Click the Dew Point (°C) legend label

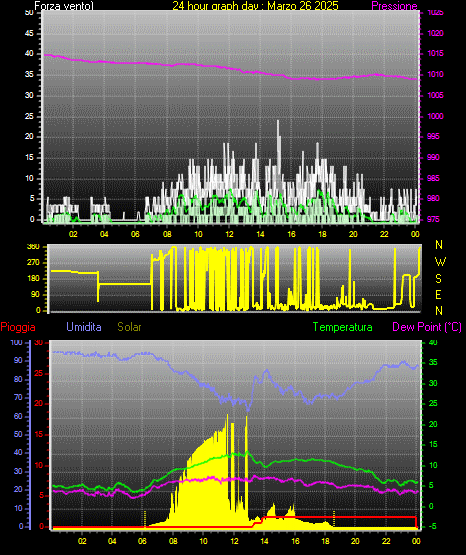pyautogui.click(x=427, y=327)
